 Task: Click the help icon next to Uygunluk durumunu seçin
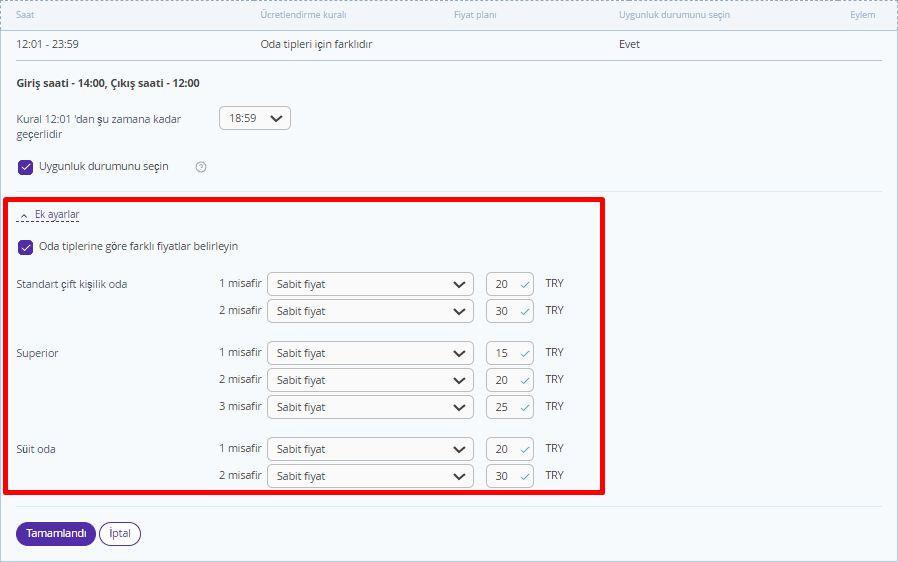pos(200,167)
